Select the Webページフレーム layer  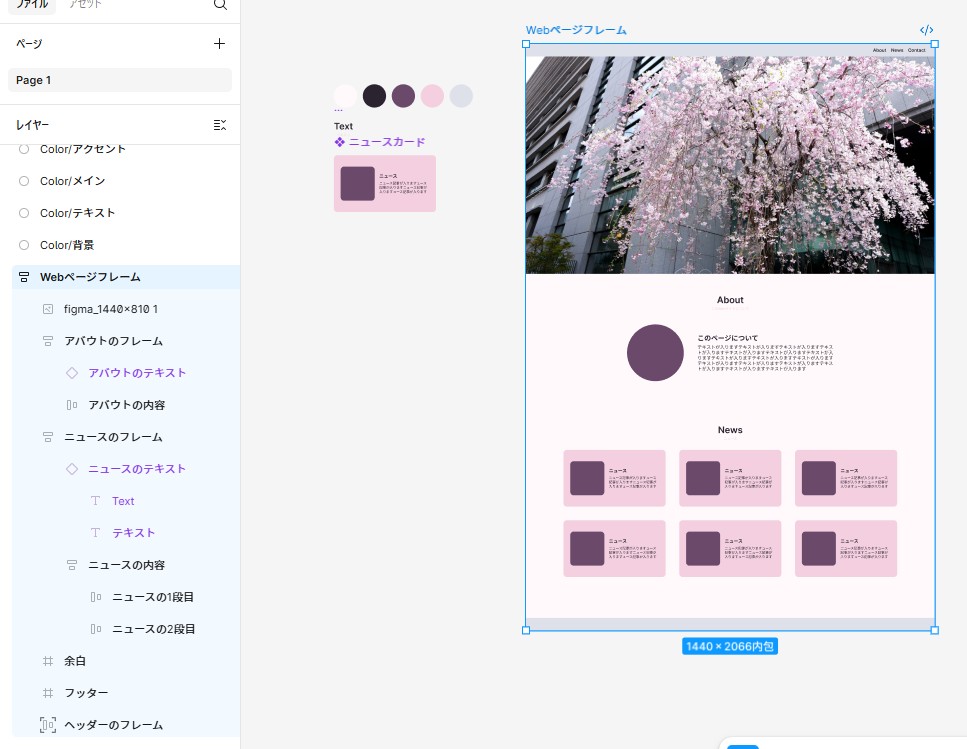pos(90,277)
